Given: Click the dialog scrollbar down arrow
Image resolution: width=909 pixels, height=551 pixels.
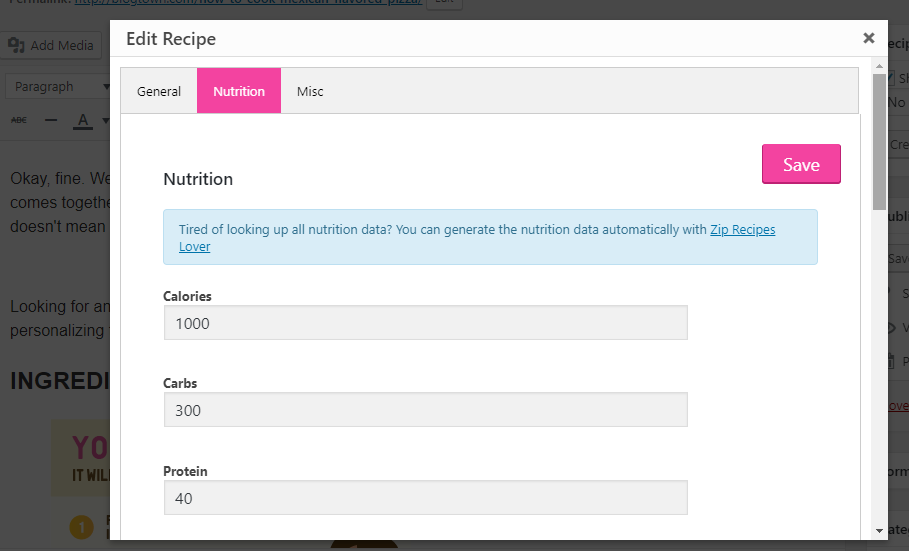Looking at the screenshot, I should click(x=879, y=531).
